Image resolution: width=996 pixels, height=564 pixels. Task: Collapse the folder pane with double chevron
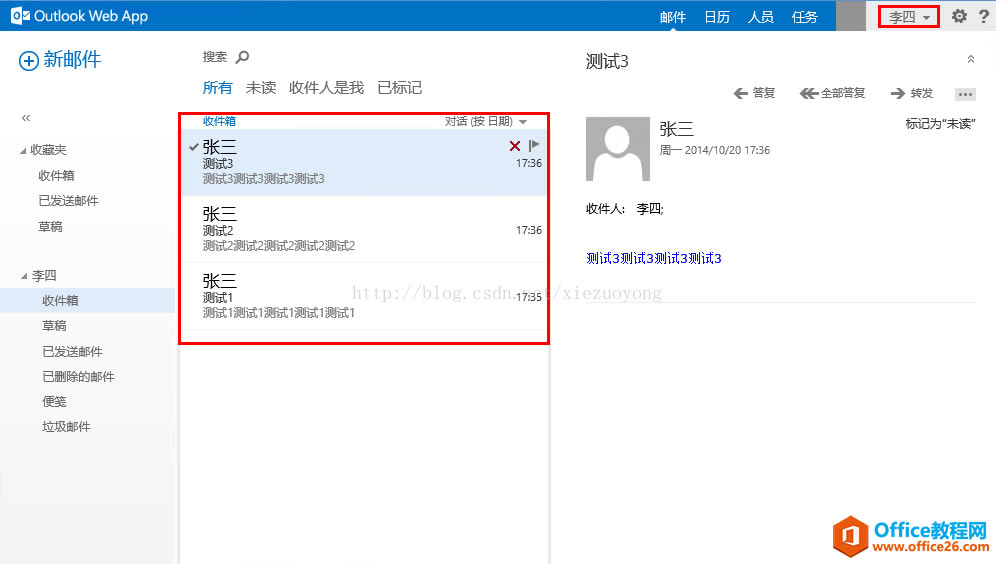[x=26, y=118]
